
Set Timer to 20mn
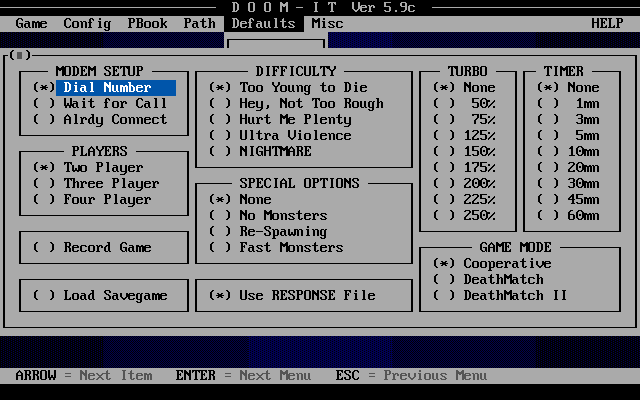point(568,167)
